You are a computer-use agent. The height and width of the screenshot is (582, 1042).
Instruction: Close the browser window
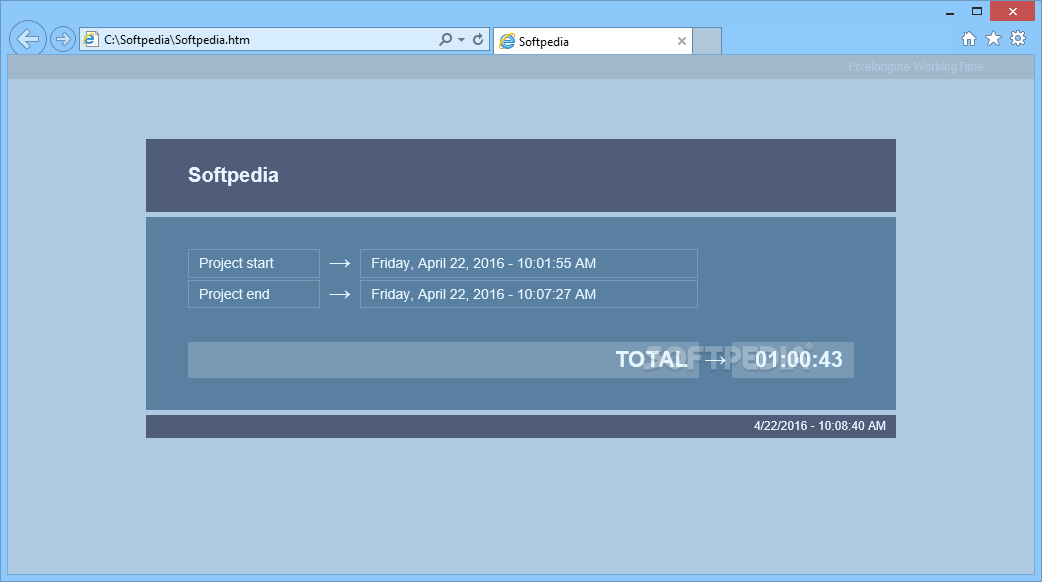tap(1013, 11)
